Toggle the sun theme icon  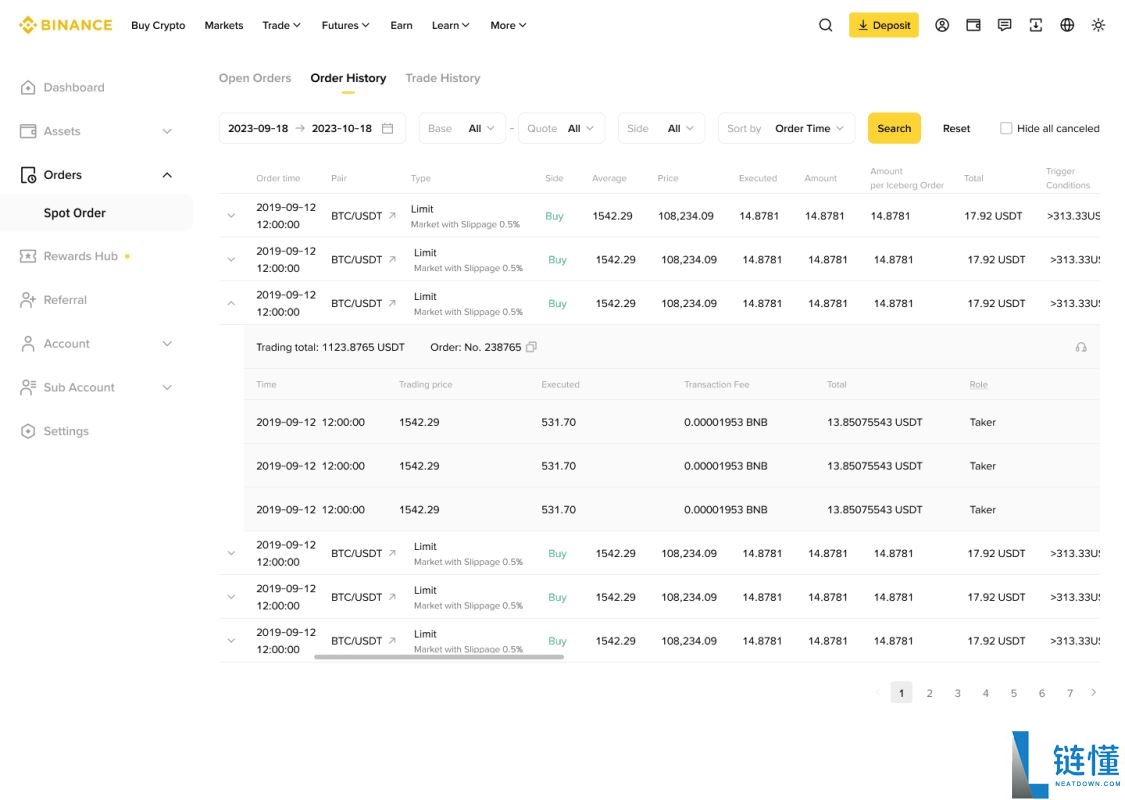[x=1098, y=25]
